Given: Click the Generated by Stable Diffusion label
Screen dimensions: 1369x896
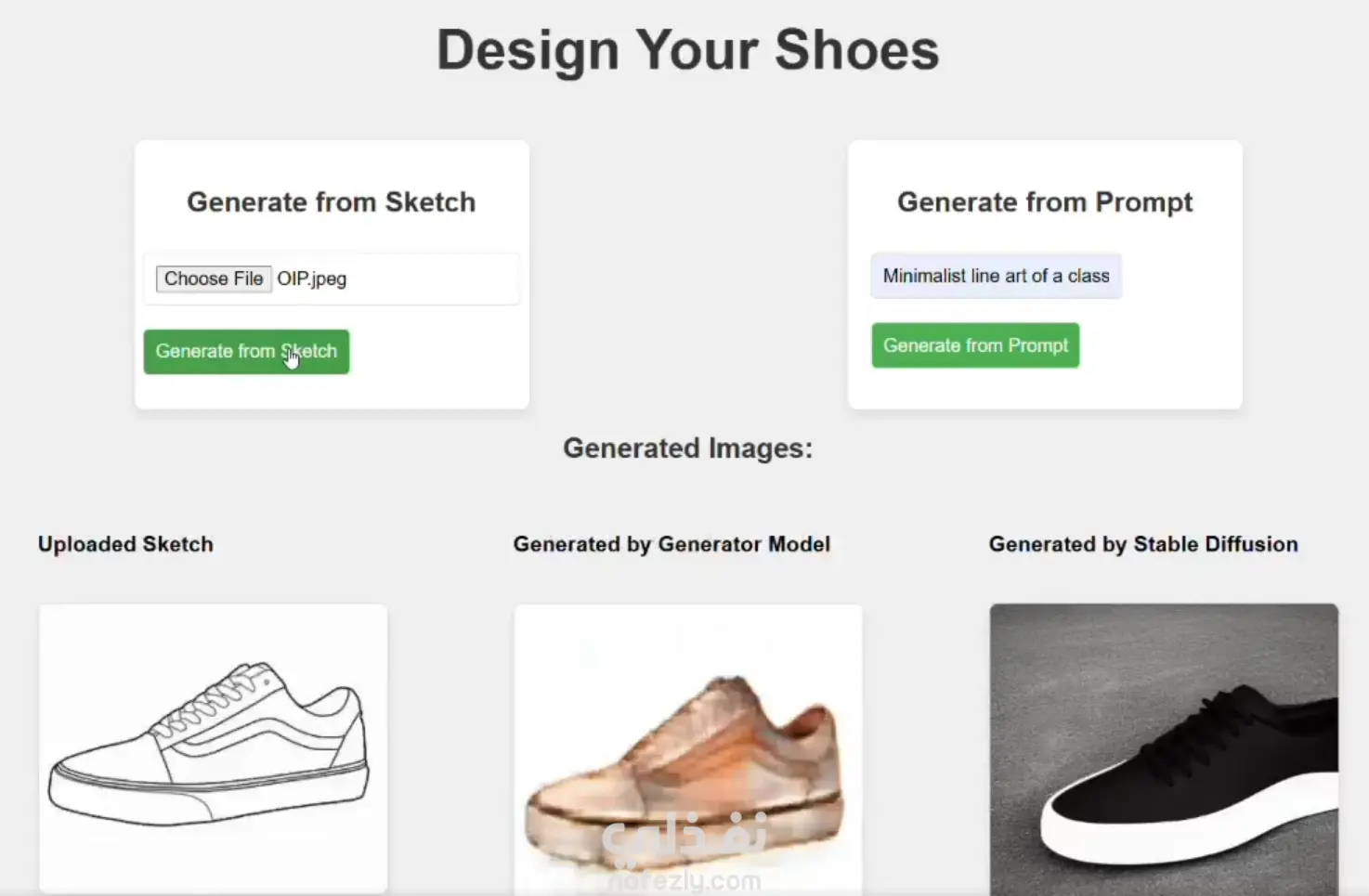Looking at the screenshot, I should pos(1143,544).
